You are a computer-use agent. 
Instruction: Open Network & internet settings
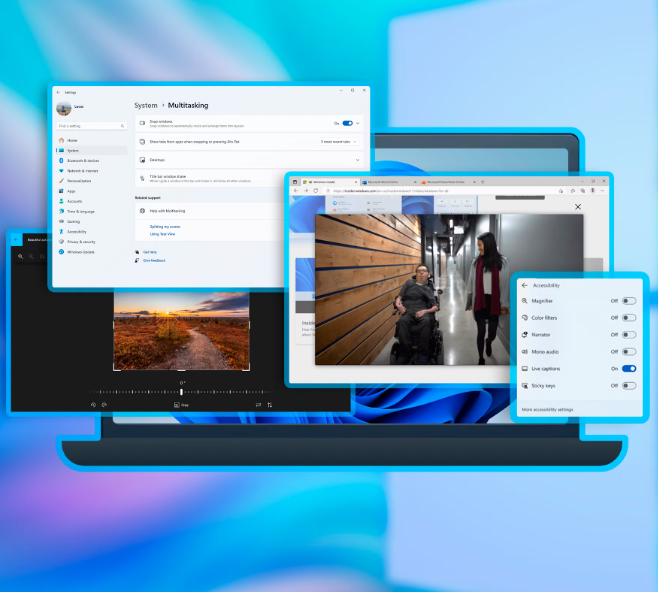click(91, 171)
